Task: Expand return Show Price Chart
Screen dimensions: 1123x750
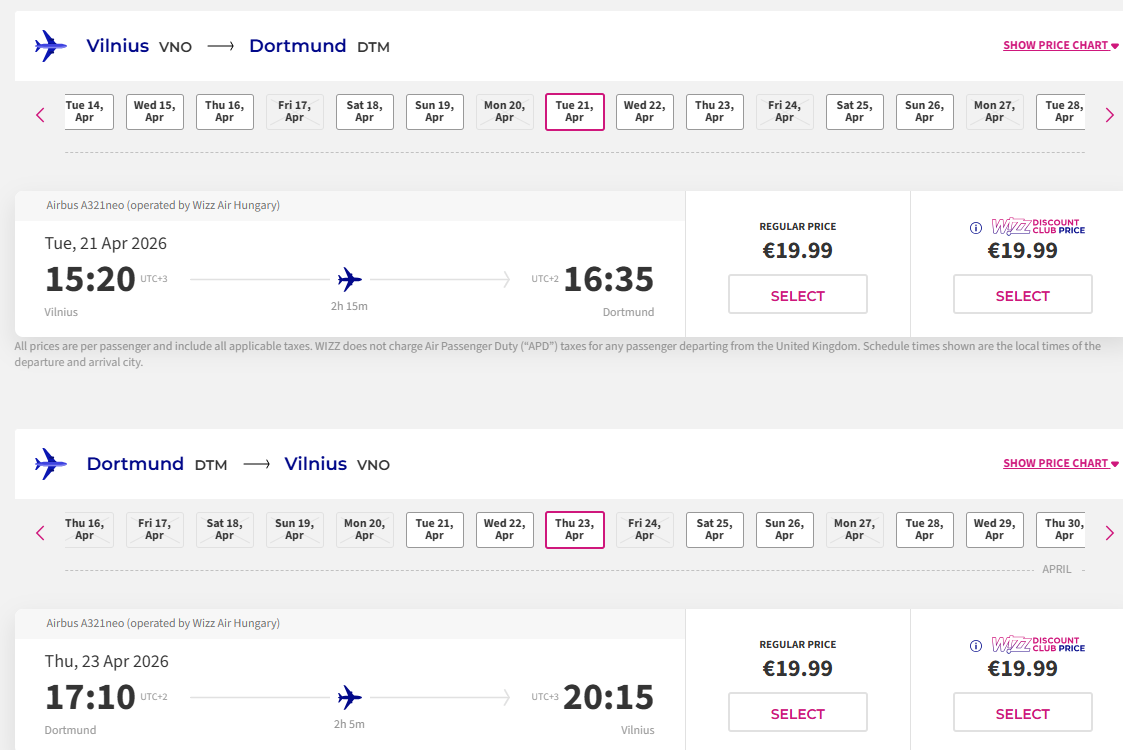Action: [x=1060, y=464]
